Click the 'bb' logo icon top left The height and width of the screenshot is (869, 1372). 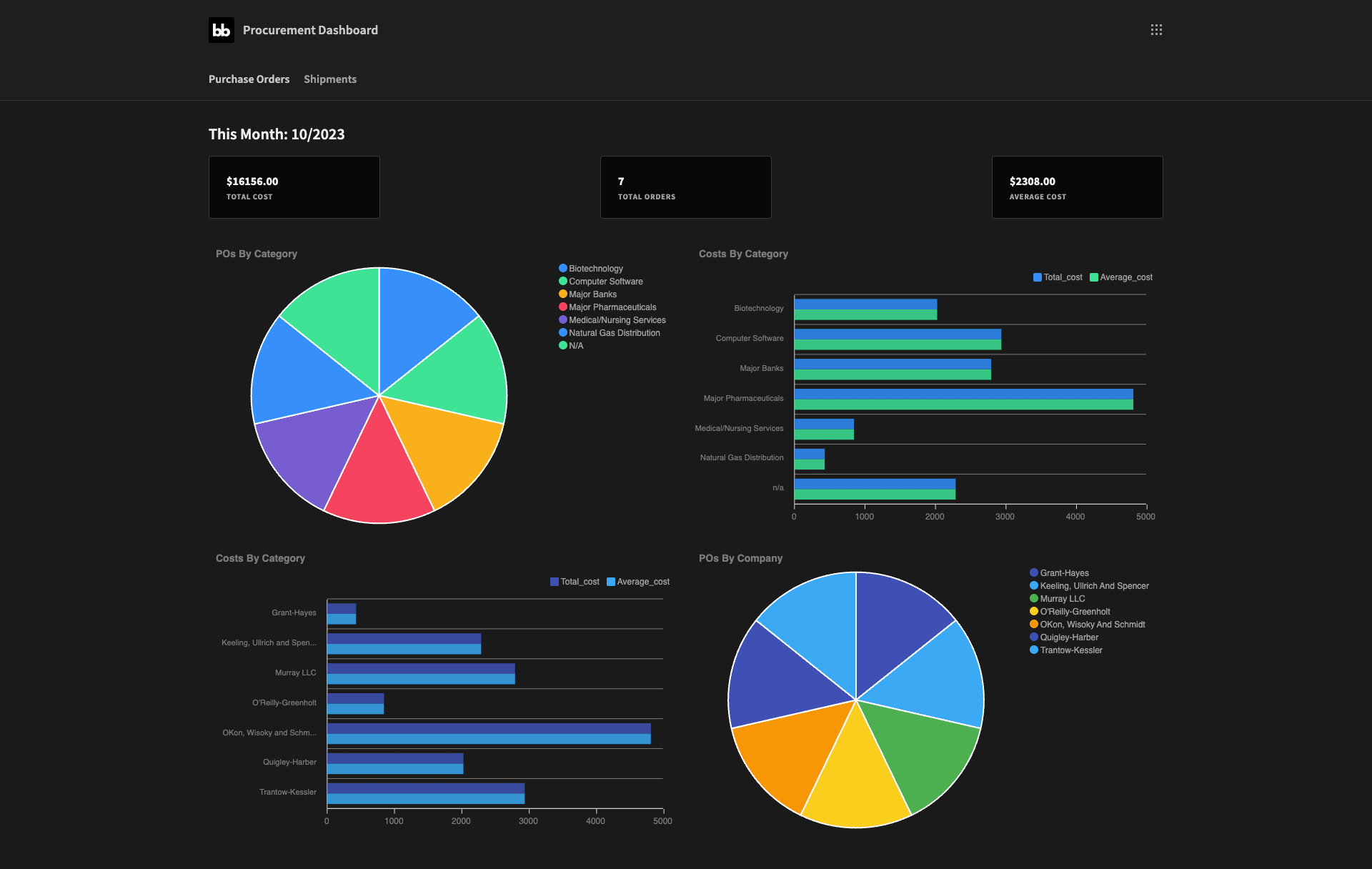(220, 29)
